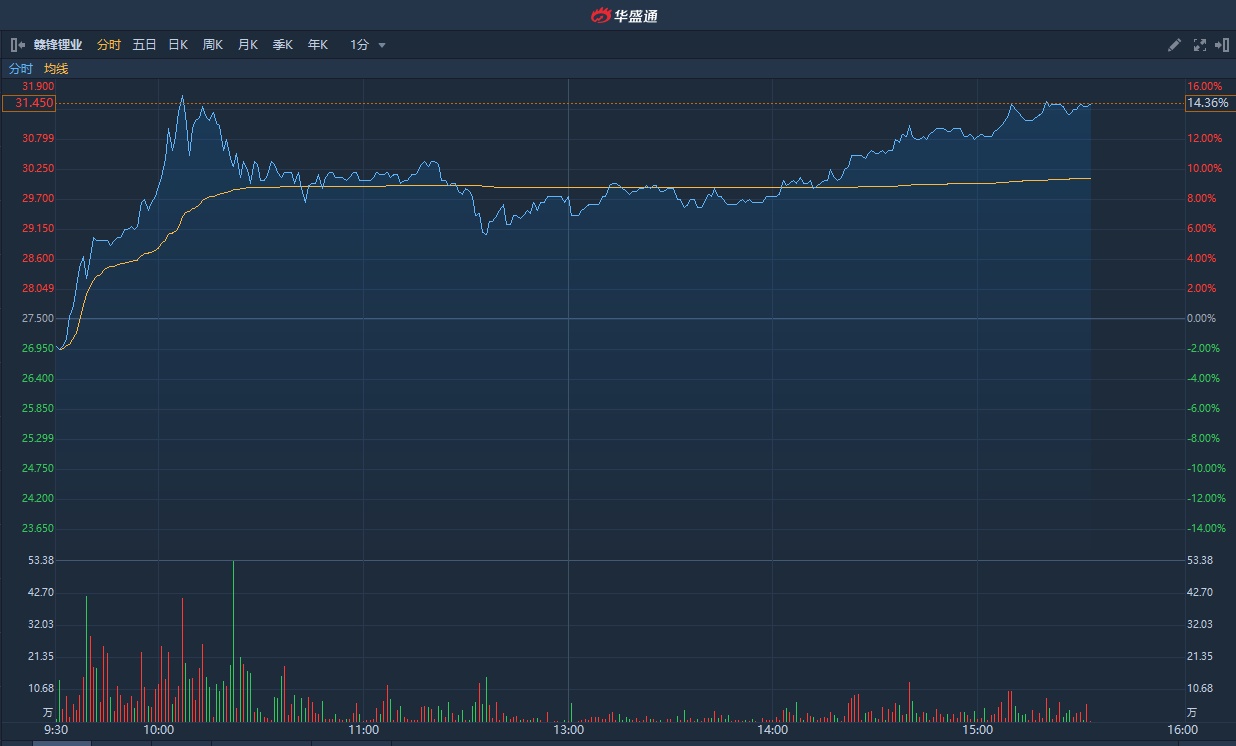This screenshot has height=746, width=1236.
Task: Show the 月K monthly chart
Action: click(x=248, y=45)
